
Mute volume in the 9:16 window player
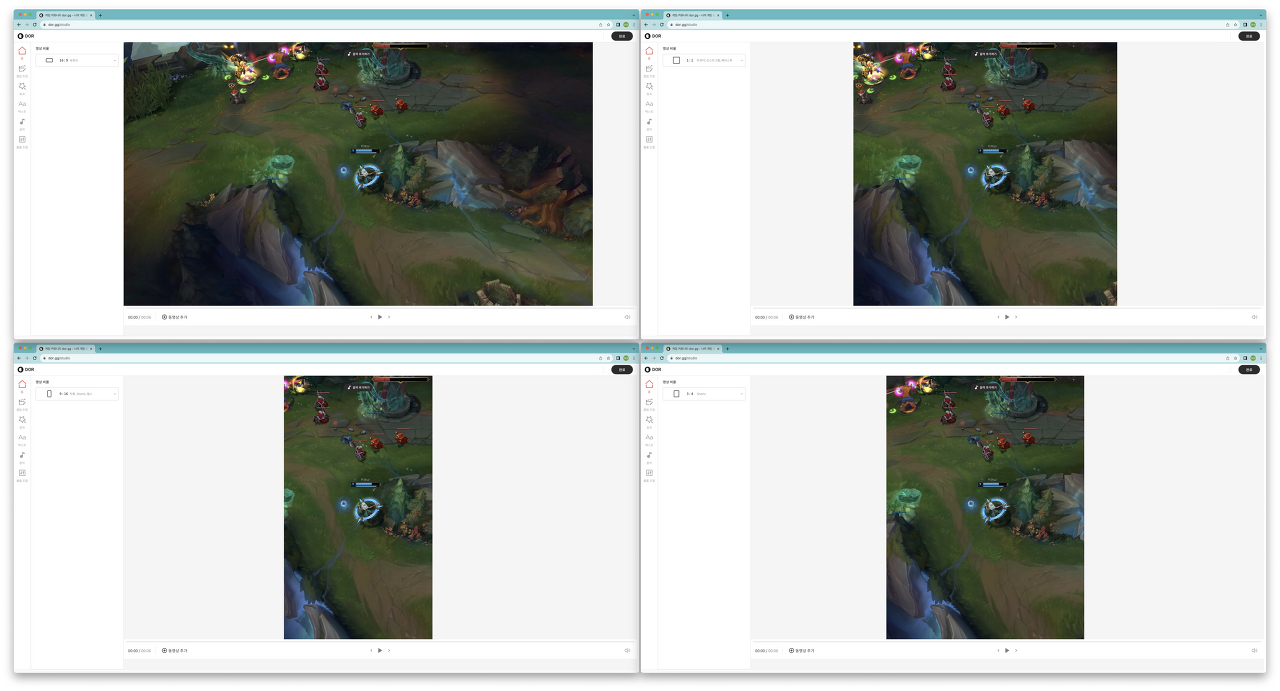pos(627,650)
